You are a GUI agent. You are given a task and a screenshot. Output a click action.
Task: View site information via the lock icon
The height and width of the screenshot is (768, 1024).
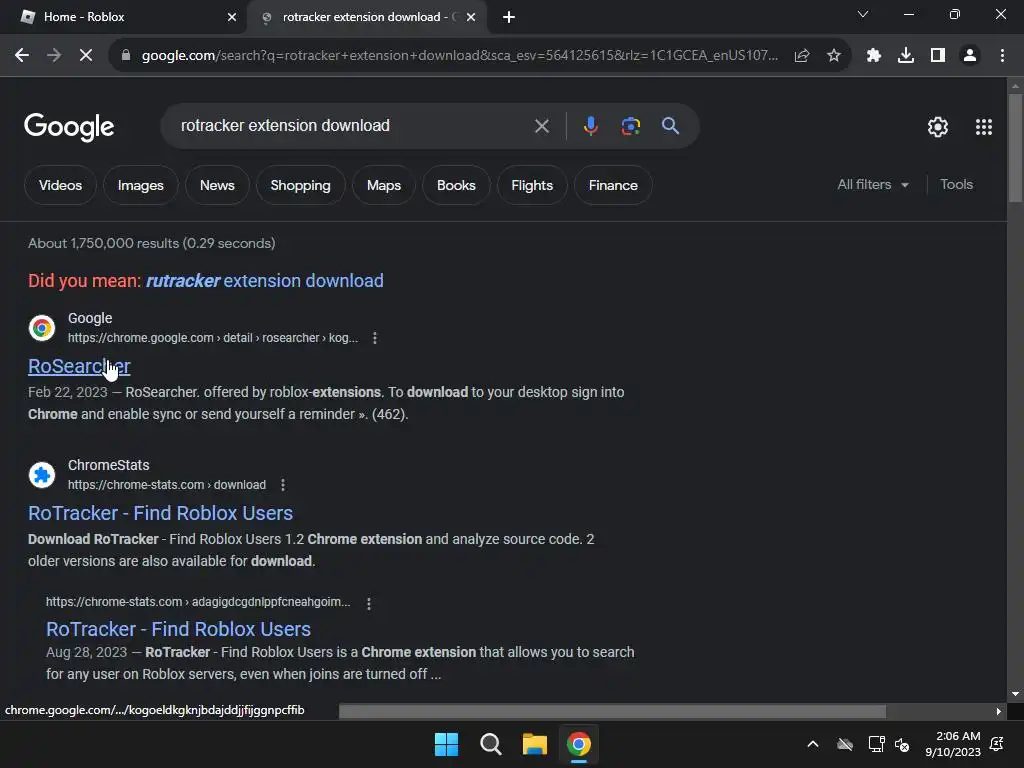pyautogui.click(x=125, y=56)
